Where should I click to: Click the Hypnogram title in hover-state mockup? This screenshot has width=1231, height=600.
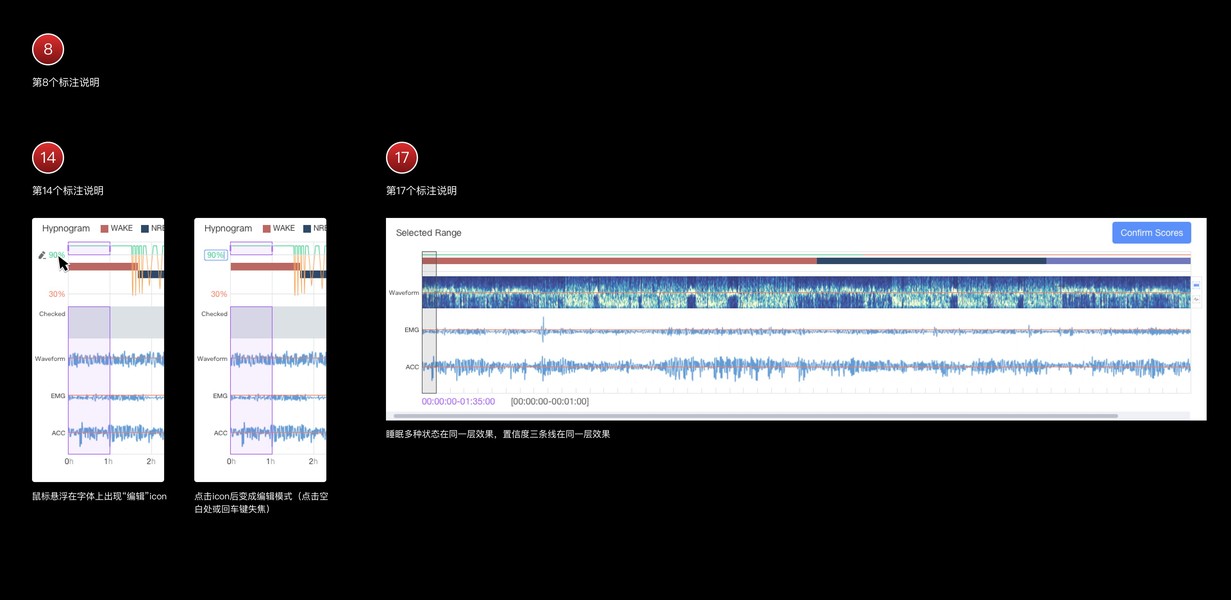[x=66, y=228]
